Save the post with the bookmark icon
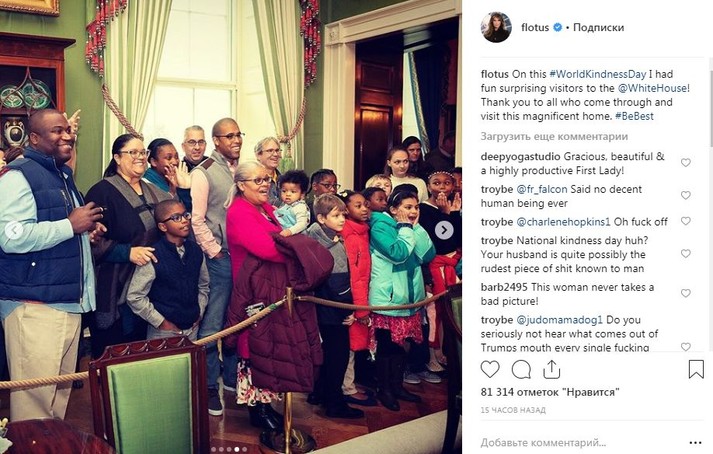 pyautogui.click(x=696, y=369)
